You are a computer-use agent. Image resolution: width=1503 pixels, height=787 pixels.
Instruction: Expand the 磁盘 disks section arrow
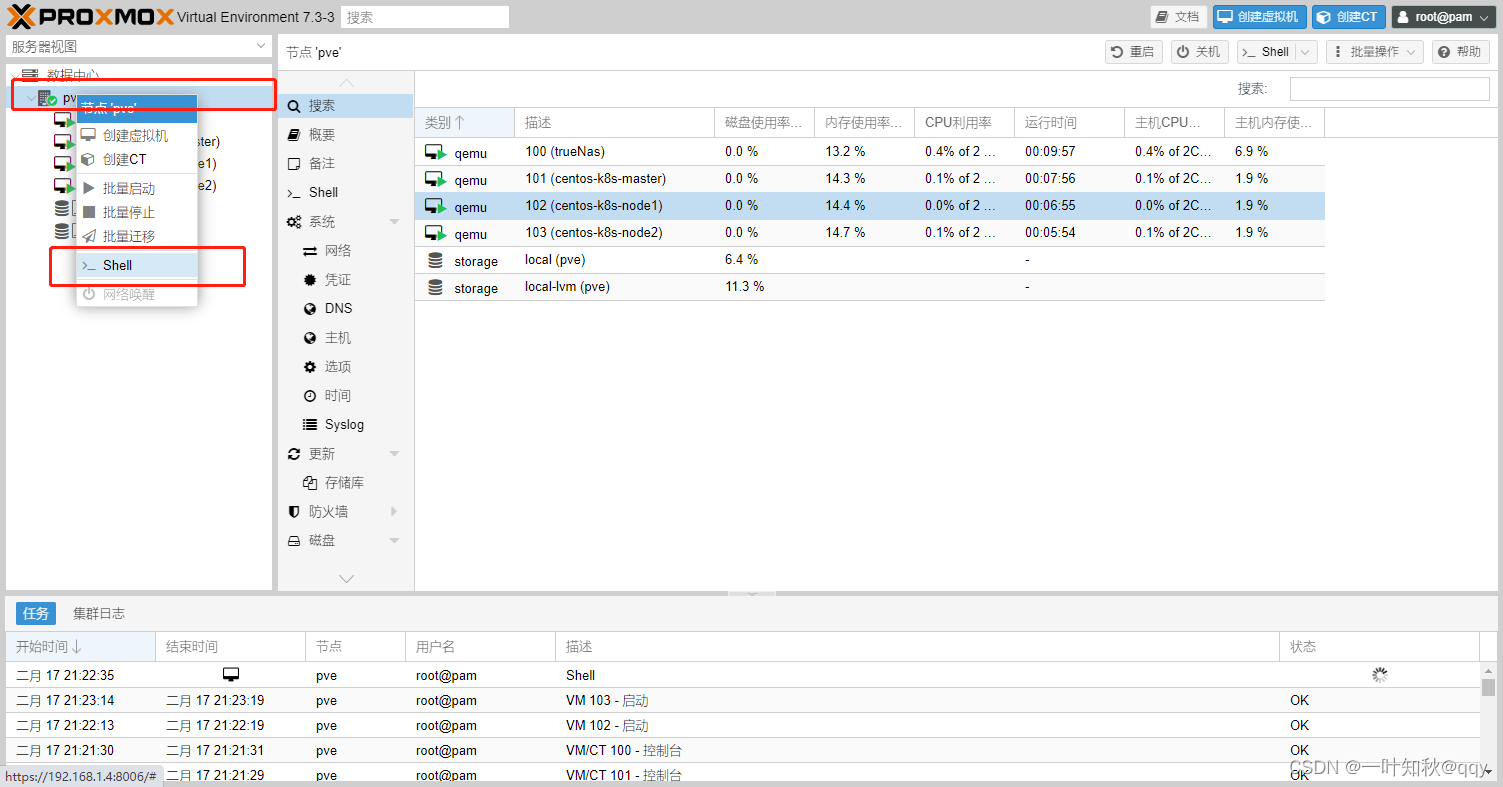pos(394,540)
